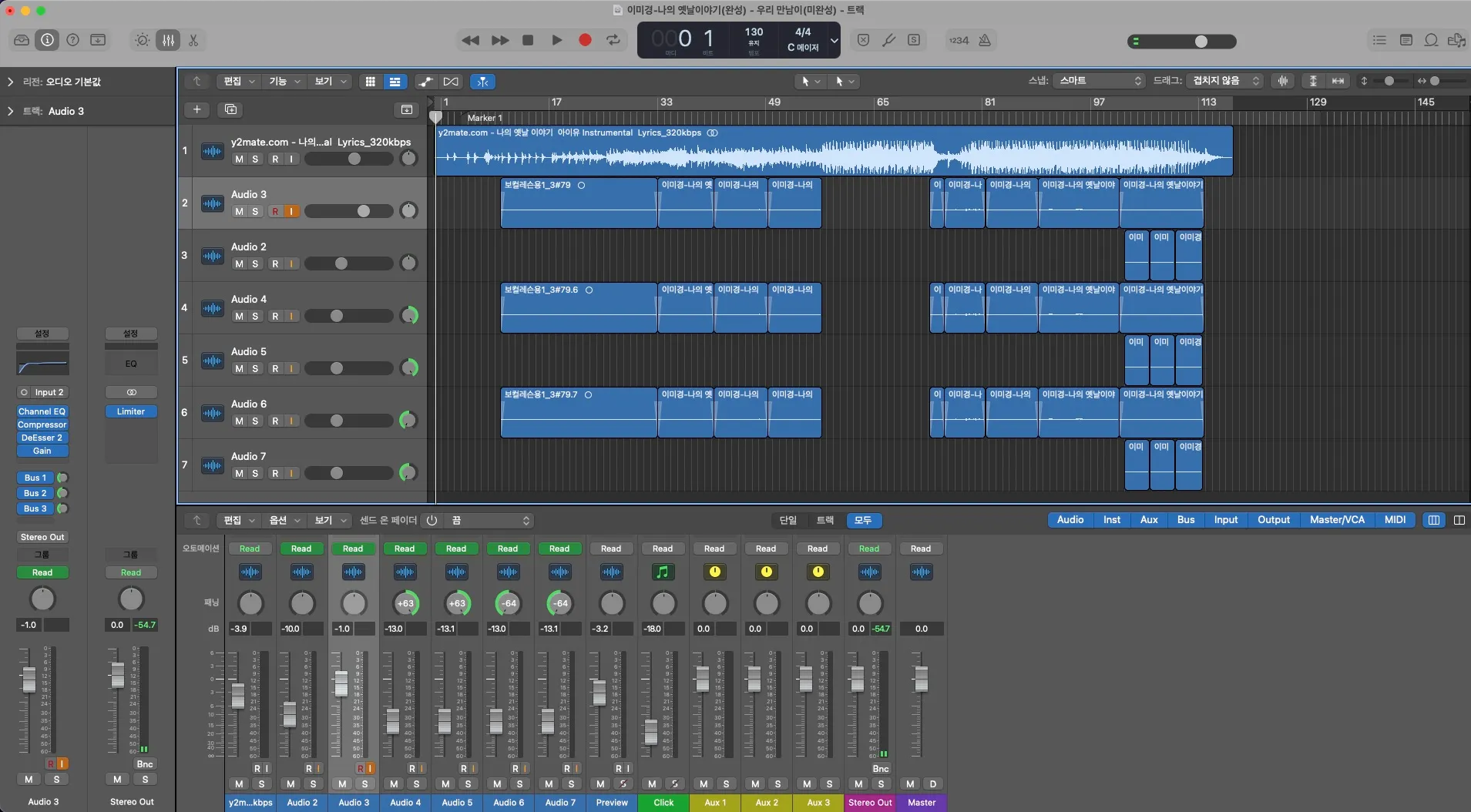Click the Rewind transport button
Image resolution: width=1471 pixels, height=812 pixels.
(x=470, y=40)
